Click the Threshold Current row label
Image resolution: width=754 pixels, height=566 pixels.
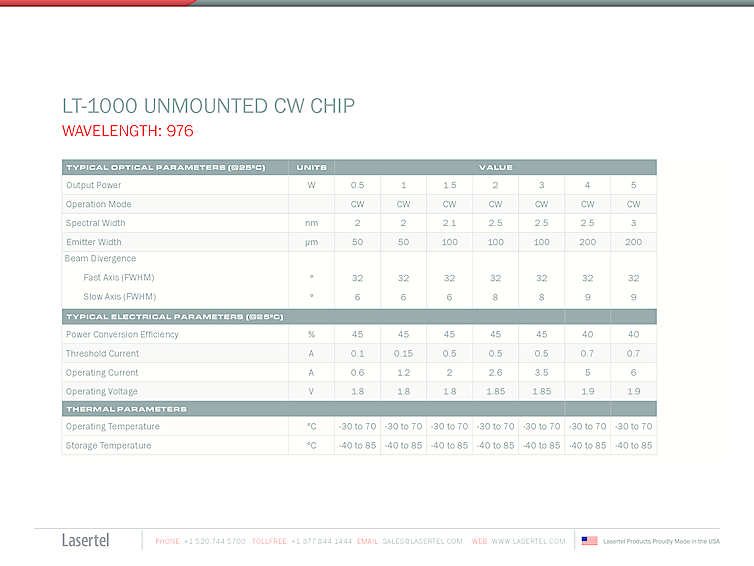[102, 354]
